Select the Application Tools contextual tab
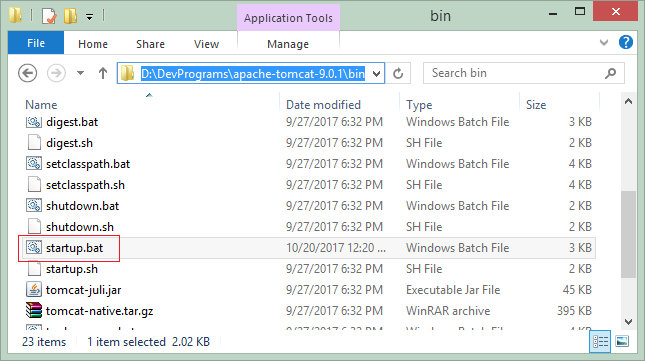This screenshot has height=361, width=645. (288, 18)
